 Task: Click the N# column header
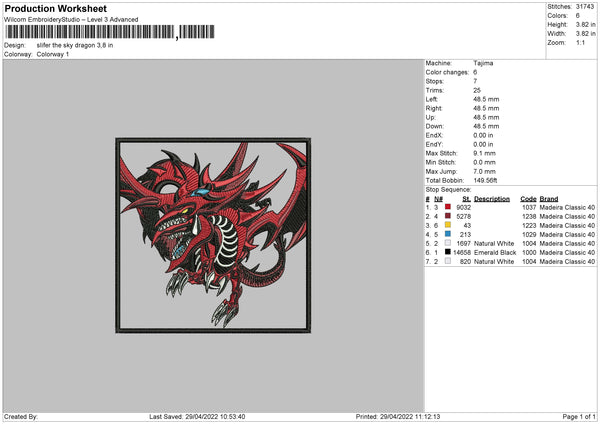(438, 199)
